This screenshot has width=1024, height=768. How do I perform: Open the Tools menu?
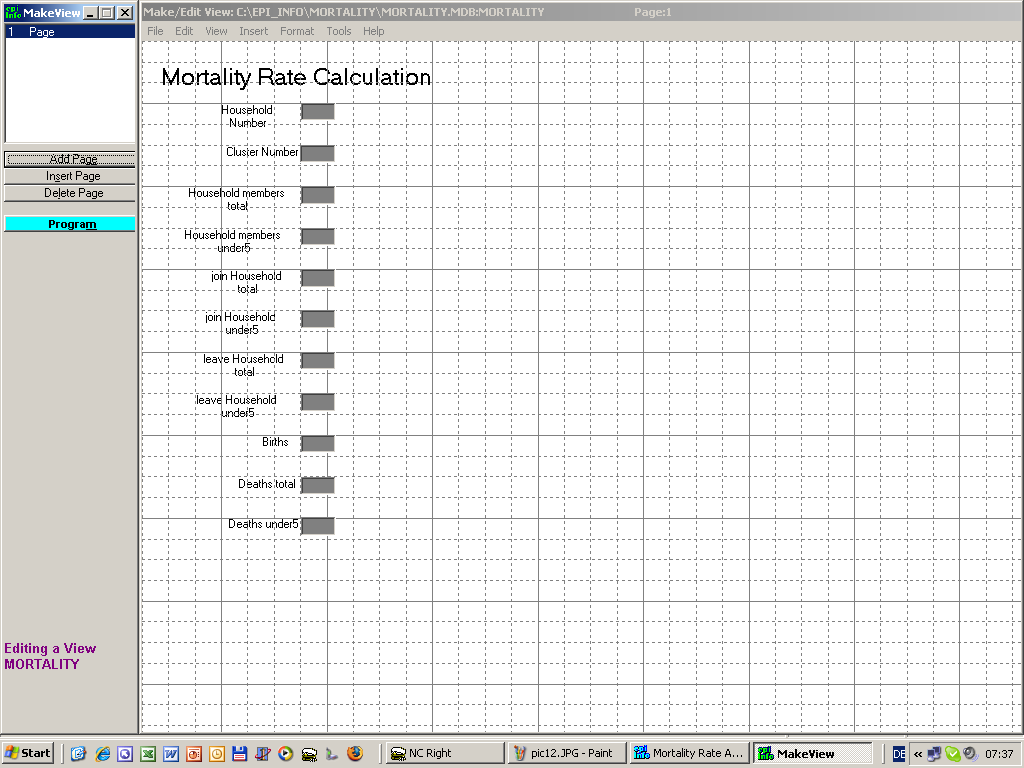tap(339, 31)
